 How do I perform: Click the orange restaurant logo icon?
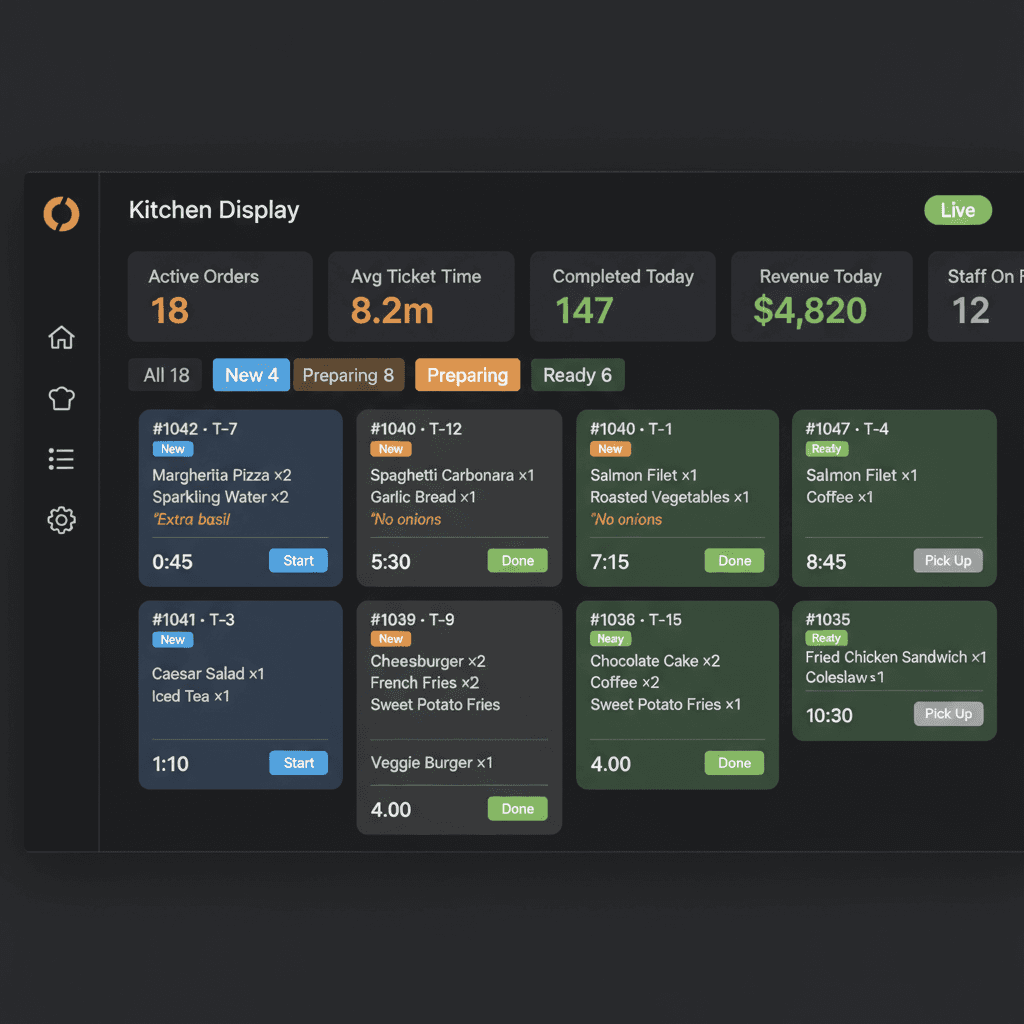(x=61, y=213)
